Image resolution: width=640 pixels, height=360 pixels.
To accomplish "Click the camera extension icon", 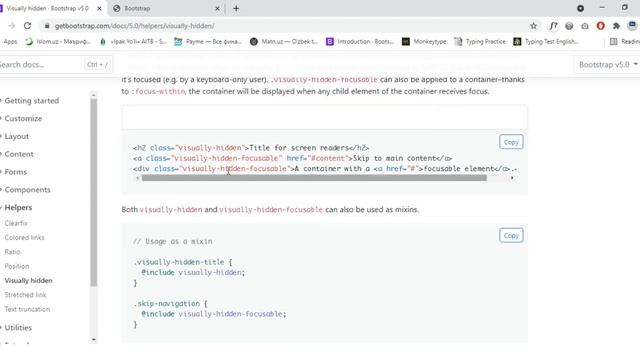I will [x=585, y=26].
